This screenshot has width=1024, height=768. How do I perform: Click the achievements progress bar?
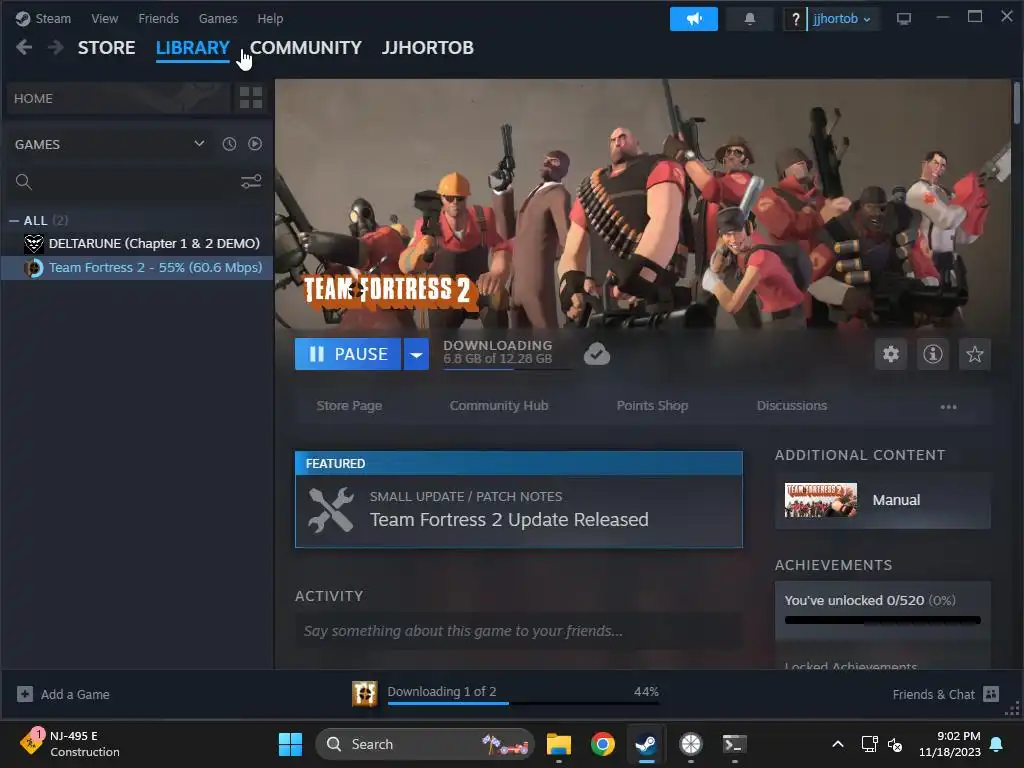coord(882,620)
